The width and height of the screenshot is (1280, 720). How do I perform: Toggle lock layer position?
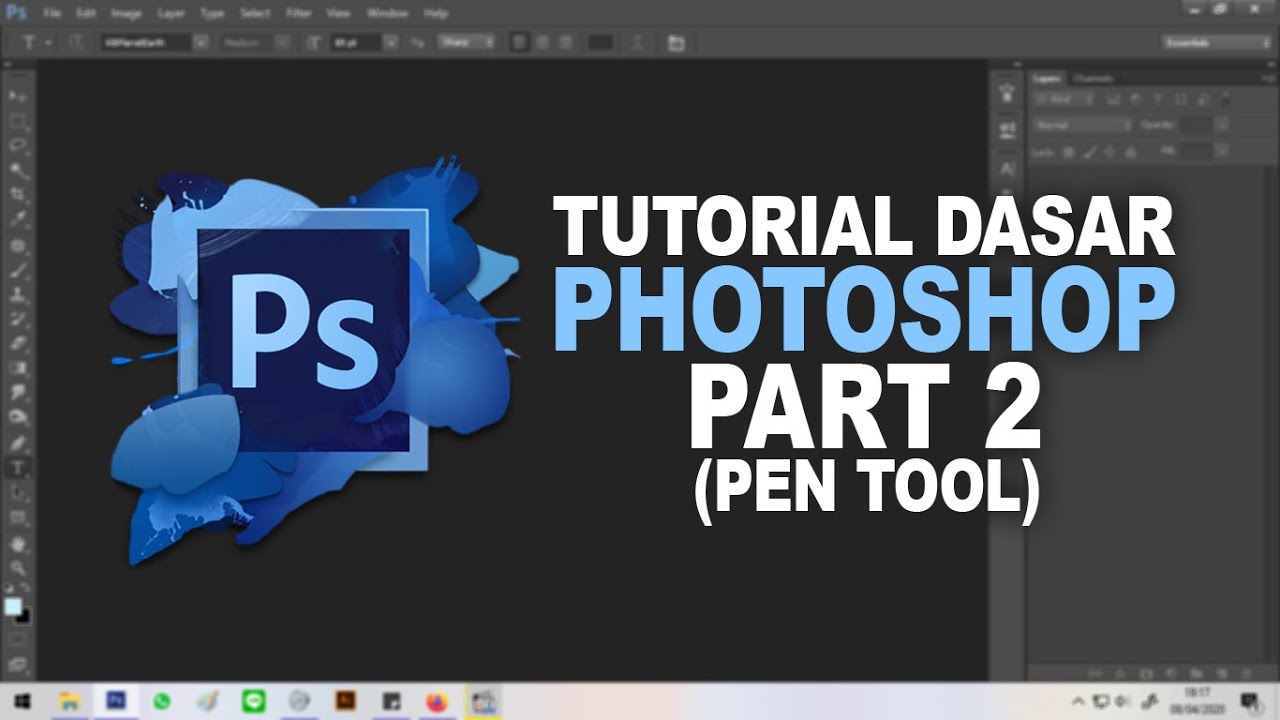(1111, 153)
